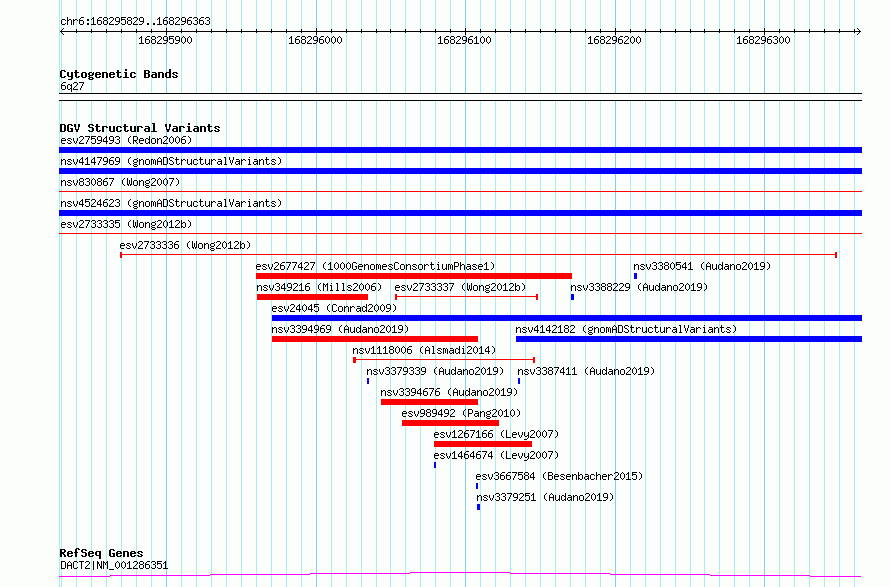Open nsv3380541 (Audano2019) variant label
Viewport: 890px width, 587px height.
point(702,266)
